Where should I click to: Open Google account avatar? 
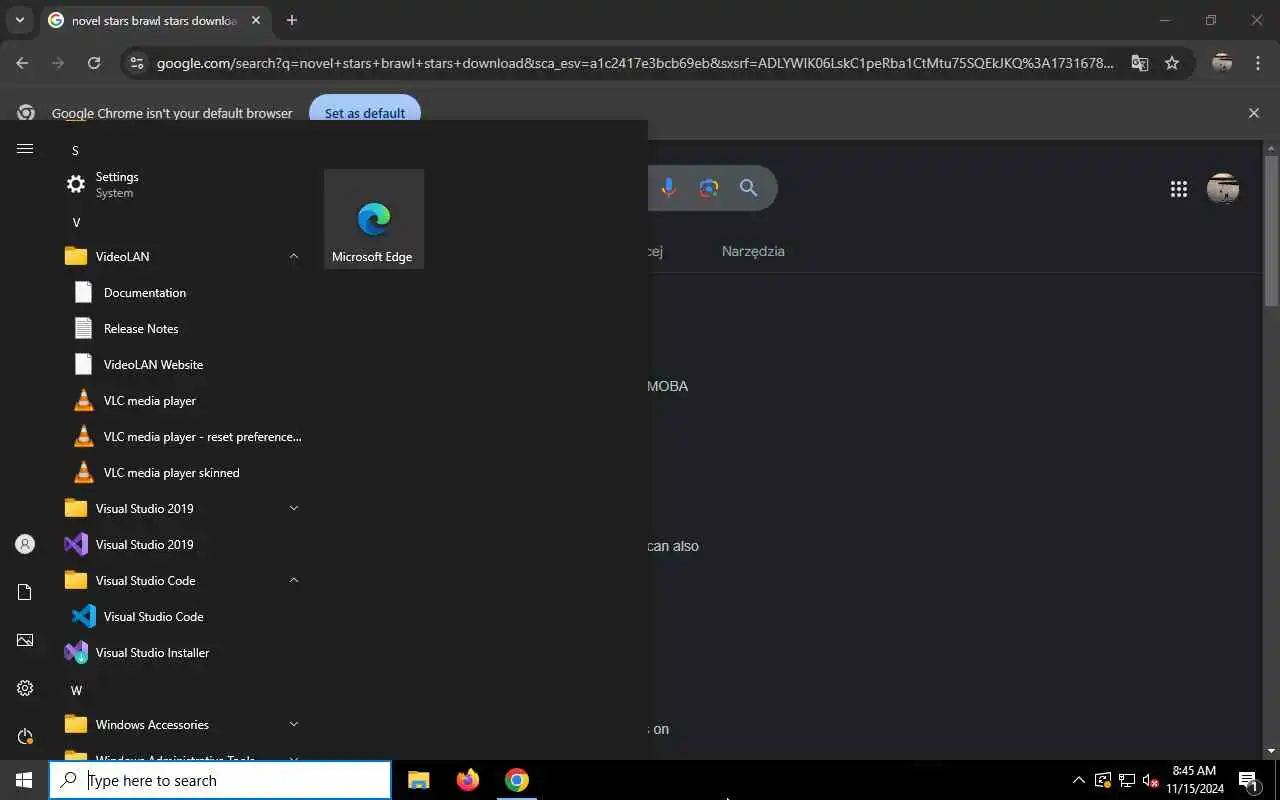coord(1223,188)
